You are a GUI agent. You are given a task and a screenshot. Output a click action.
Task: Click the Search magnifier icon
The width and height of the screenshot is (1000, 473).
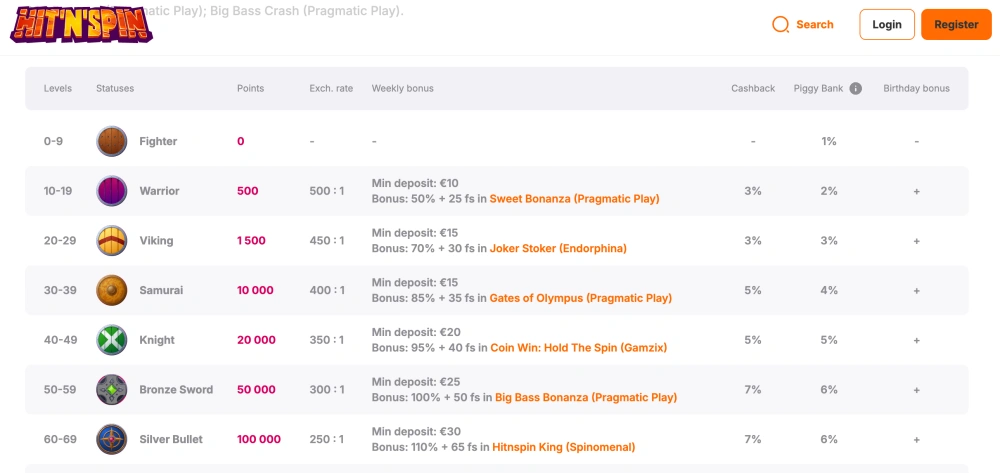coord(780,25)
